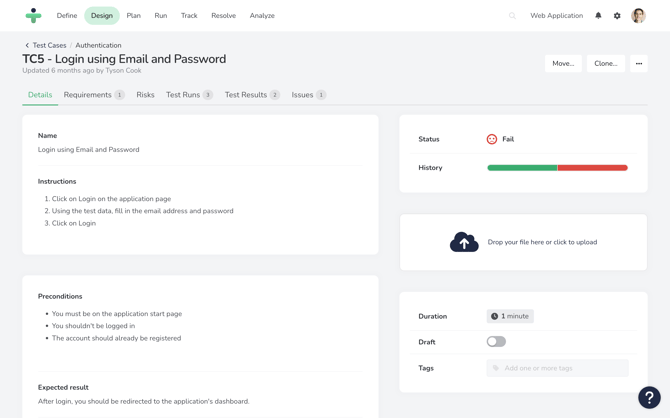The height and width of the screenshot is (418, 670).
Task: Click the red segment of History bar
Action: 592,168
